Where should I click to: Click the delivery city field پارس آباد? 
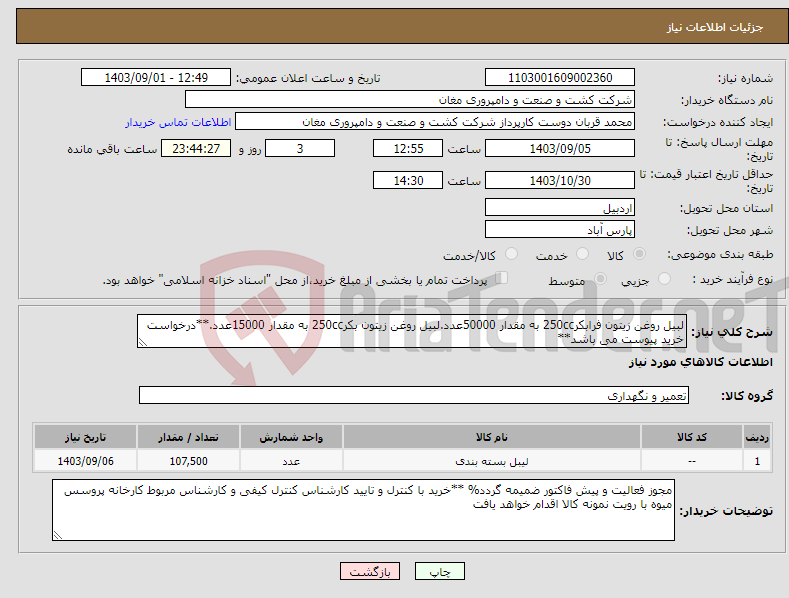pos(560,230)
